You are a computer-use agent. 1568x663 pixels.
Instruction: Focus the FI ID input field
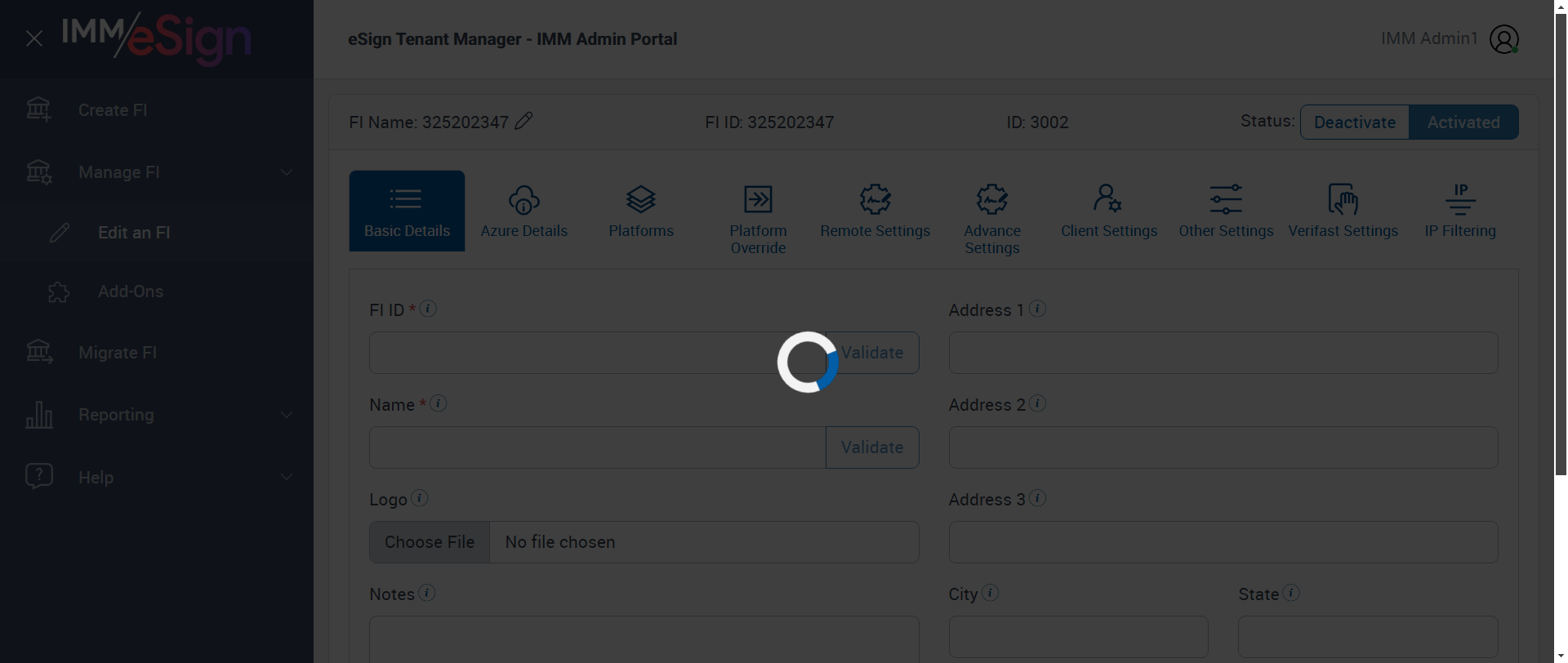coord(598,353)
